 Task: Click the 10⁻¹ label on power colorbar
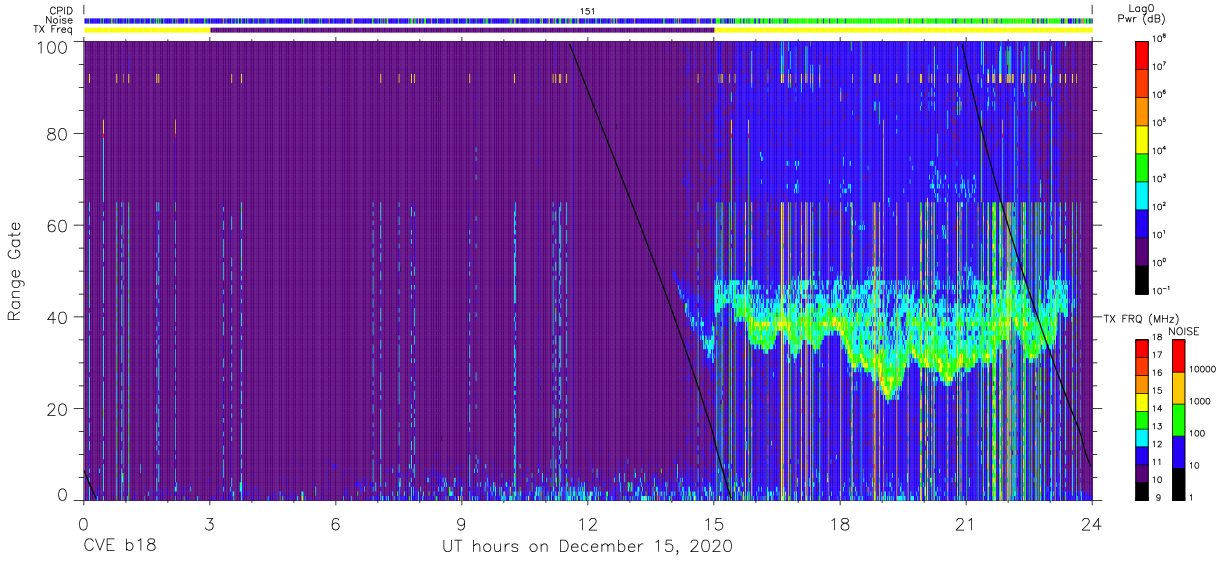1161,290
